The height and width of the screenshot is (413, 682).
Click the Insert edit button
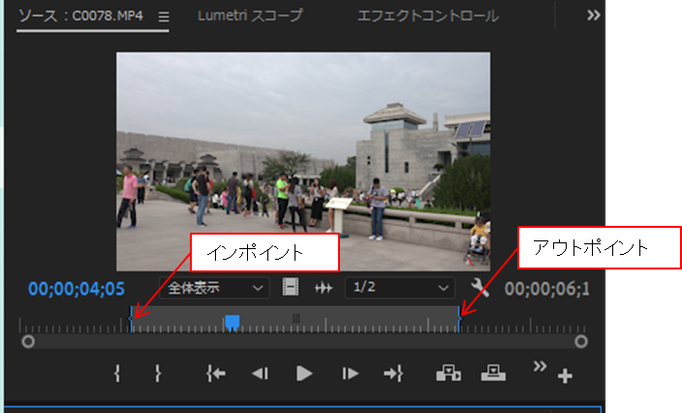pos(448,373)
